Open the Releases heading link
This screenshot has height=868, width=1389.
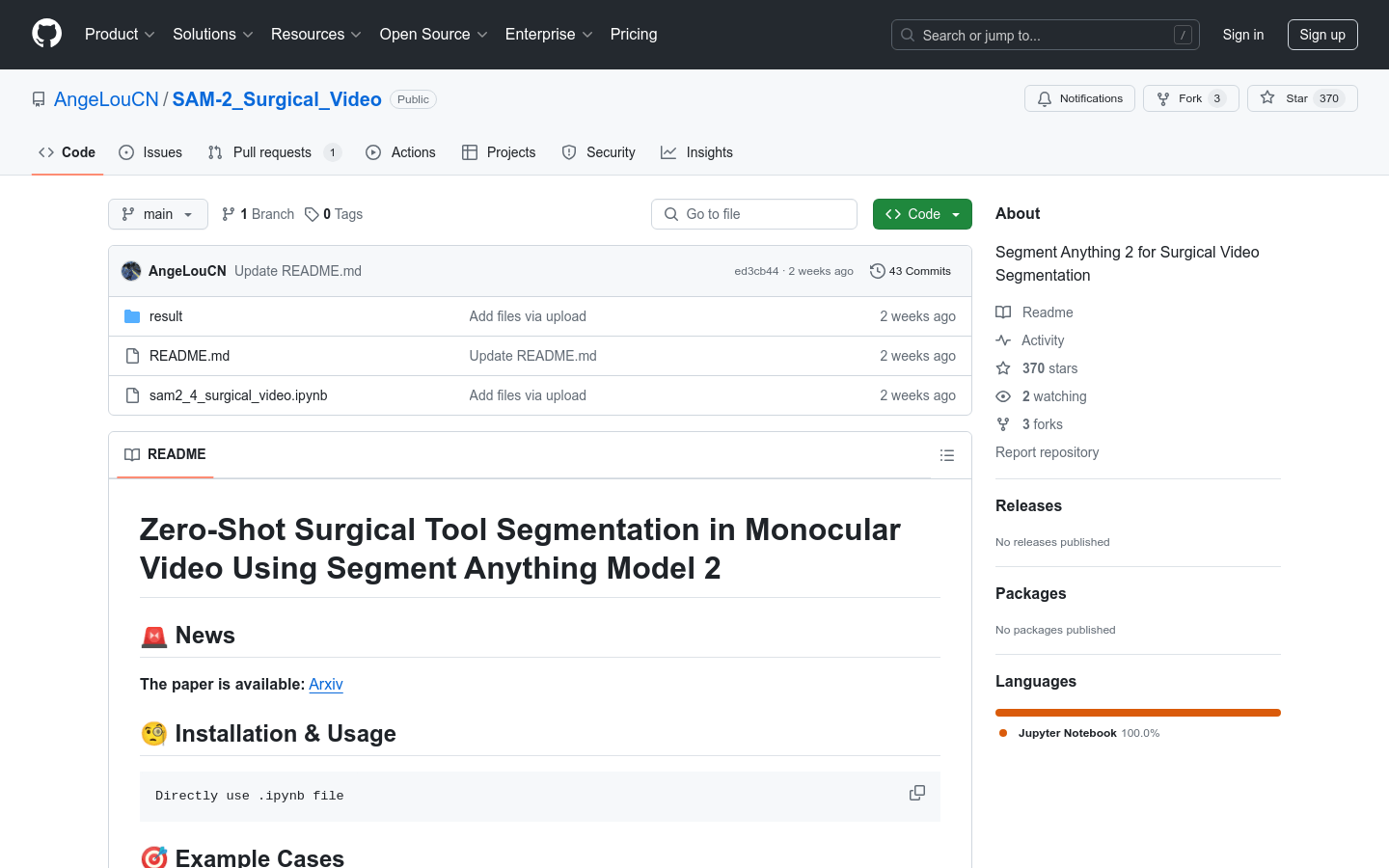tap(1028, 505)
